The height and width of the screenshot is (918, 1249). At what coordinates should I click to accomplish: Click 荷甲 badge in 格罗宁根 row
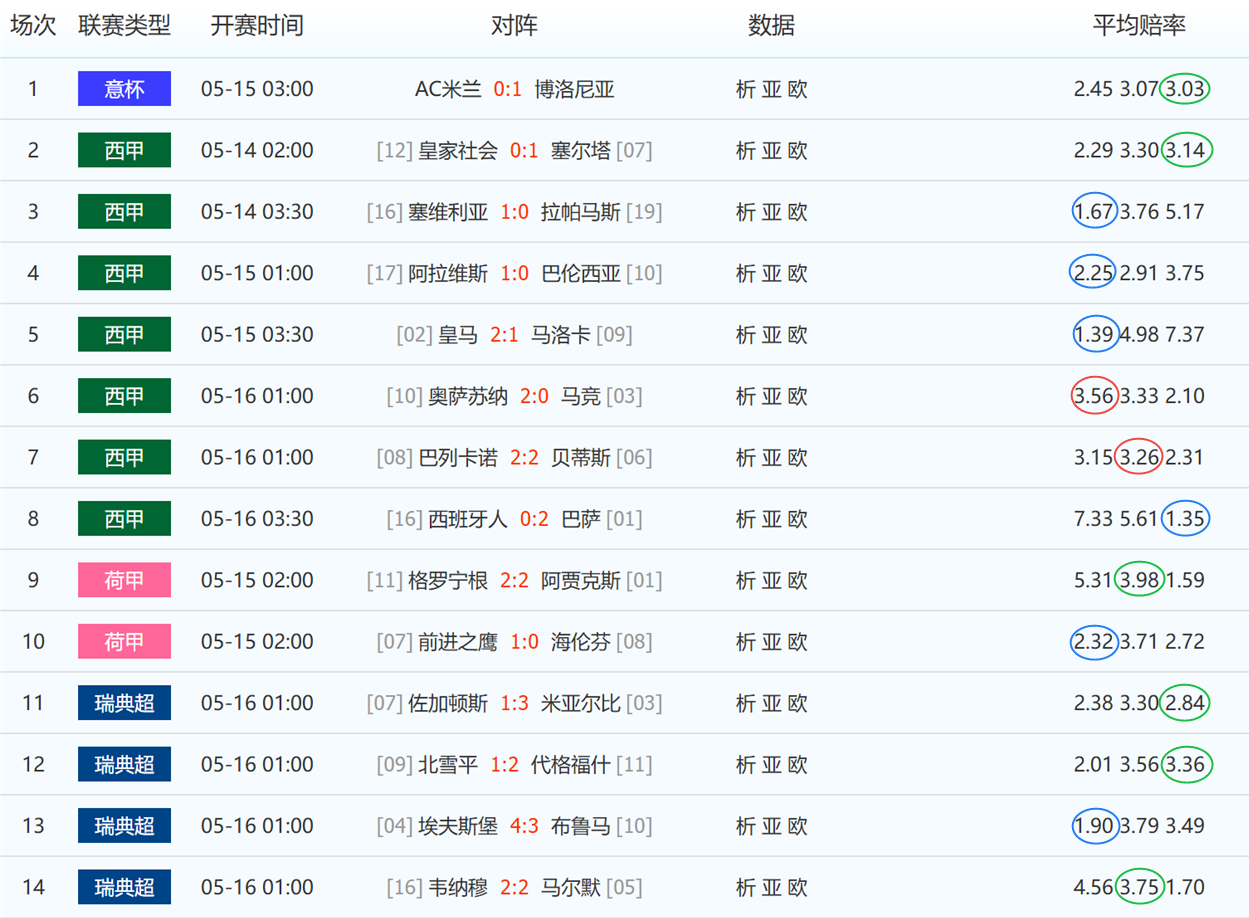[124, 580]
